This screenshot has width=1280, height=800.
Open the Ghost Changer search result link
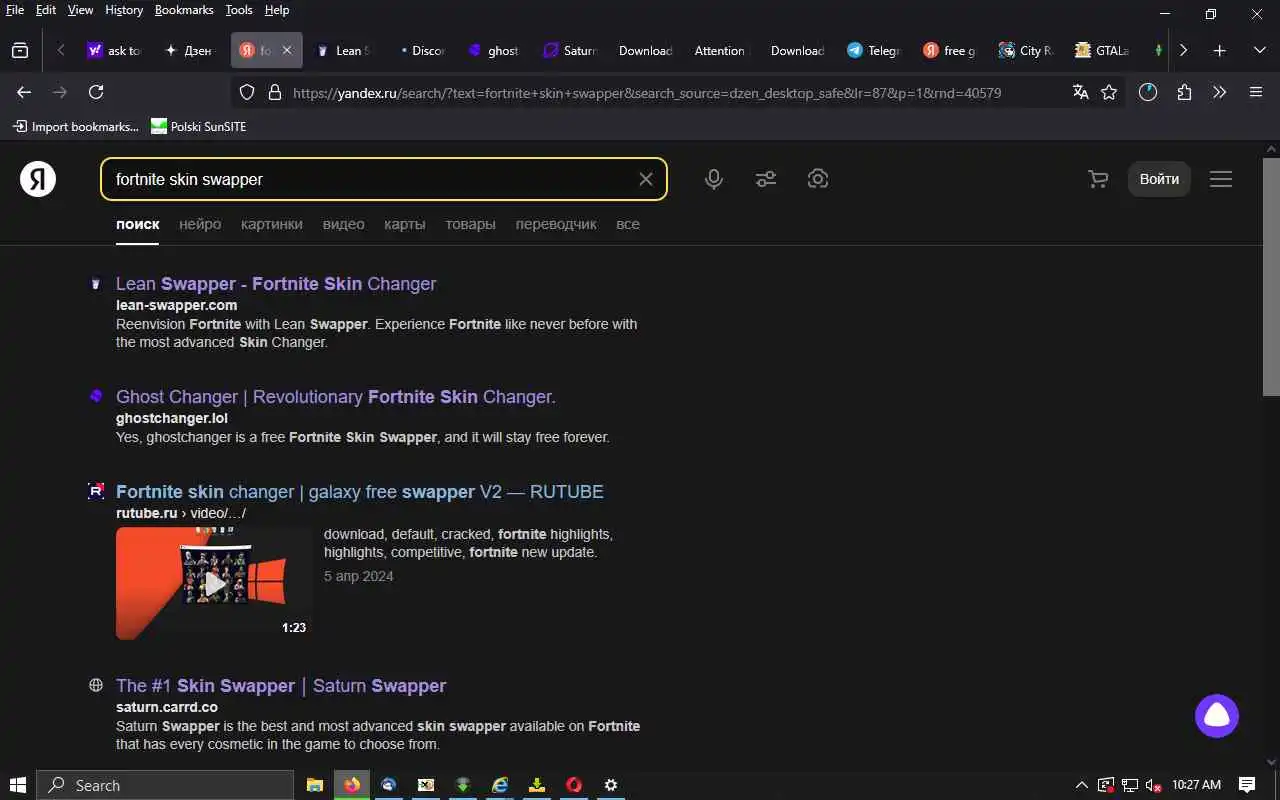[x=336, y=397]
